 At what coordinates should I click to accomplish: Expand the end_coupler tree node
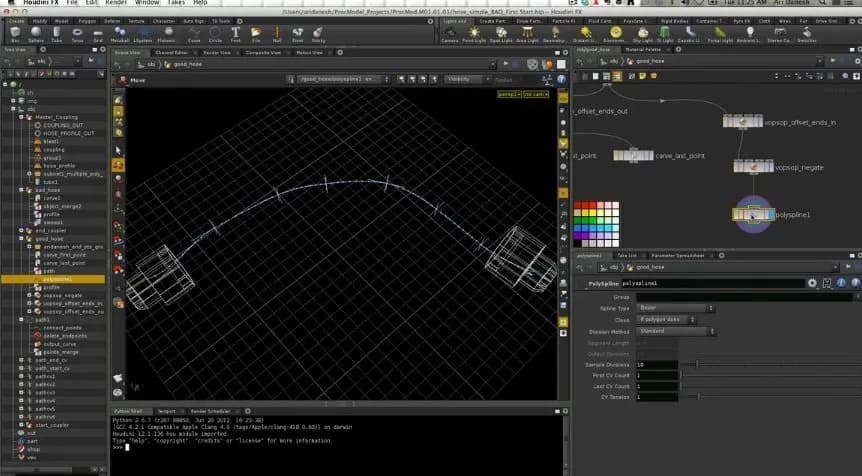pos(21,230)
